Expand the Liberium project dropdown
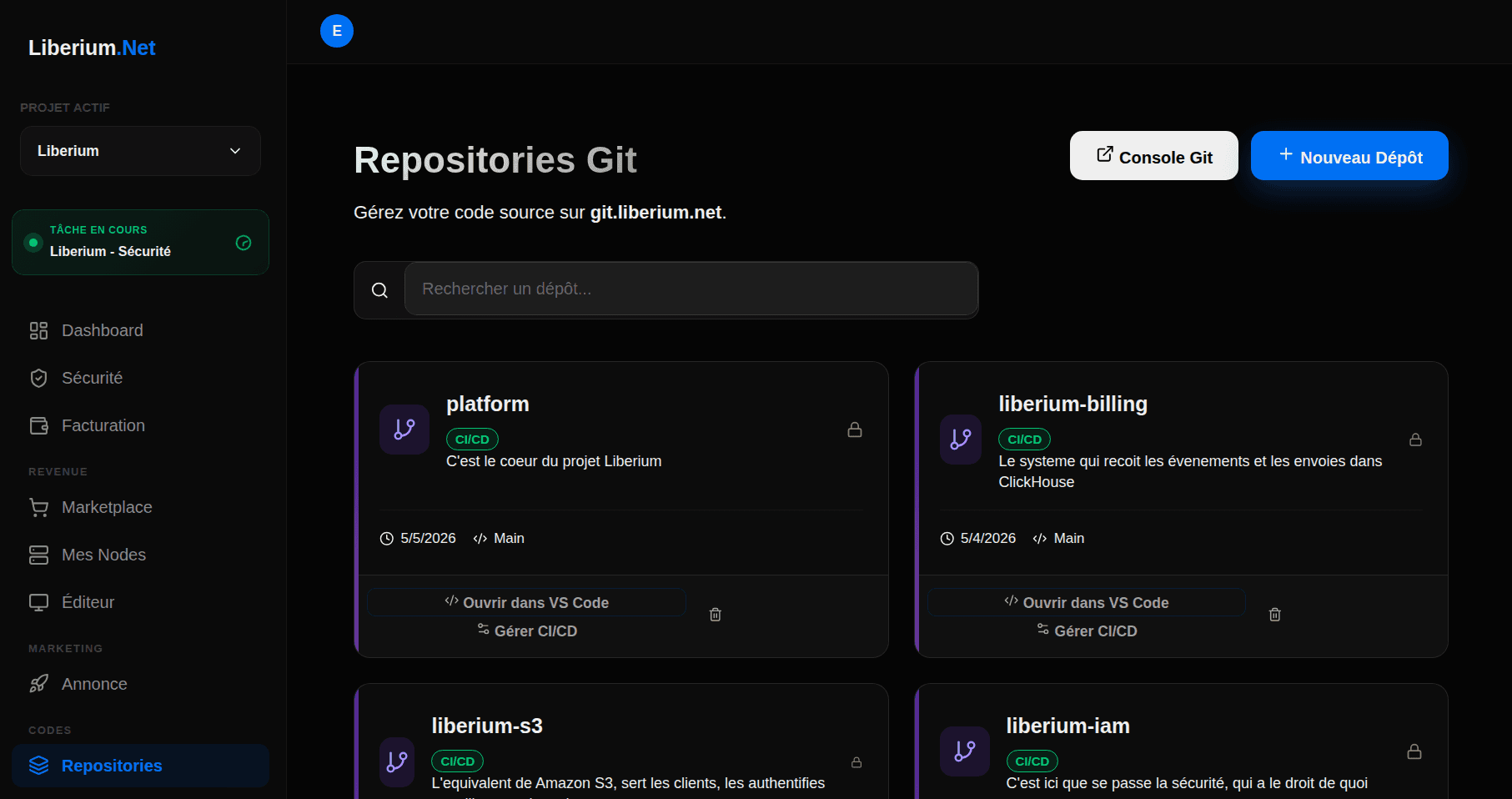This screenshot has height=799, width=1512. [x=140, y=151]
